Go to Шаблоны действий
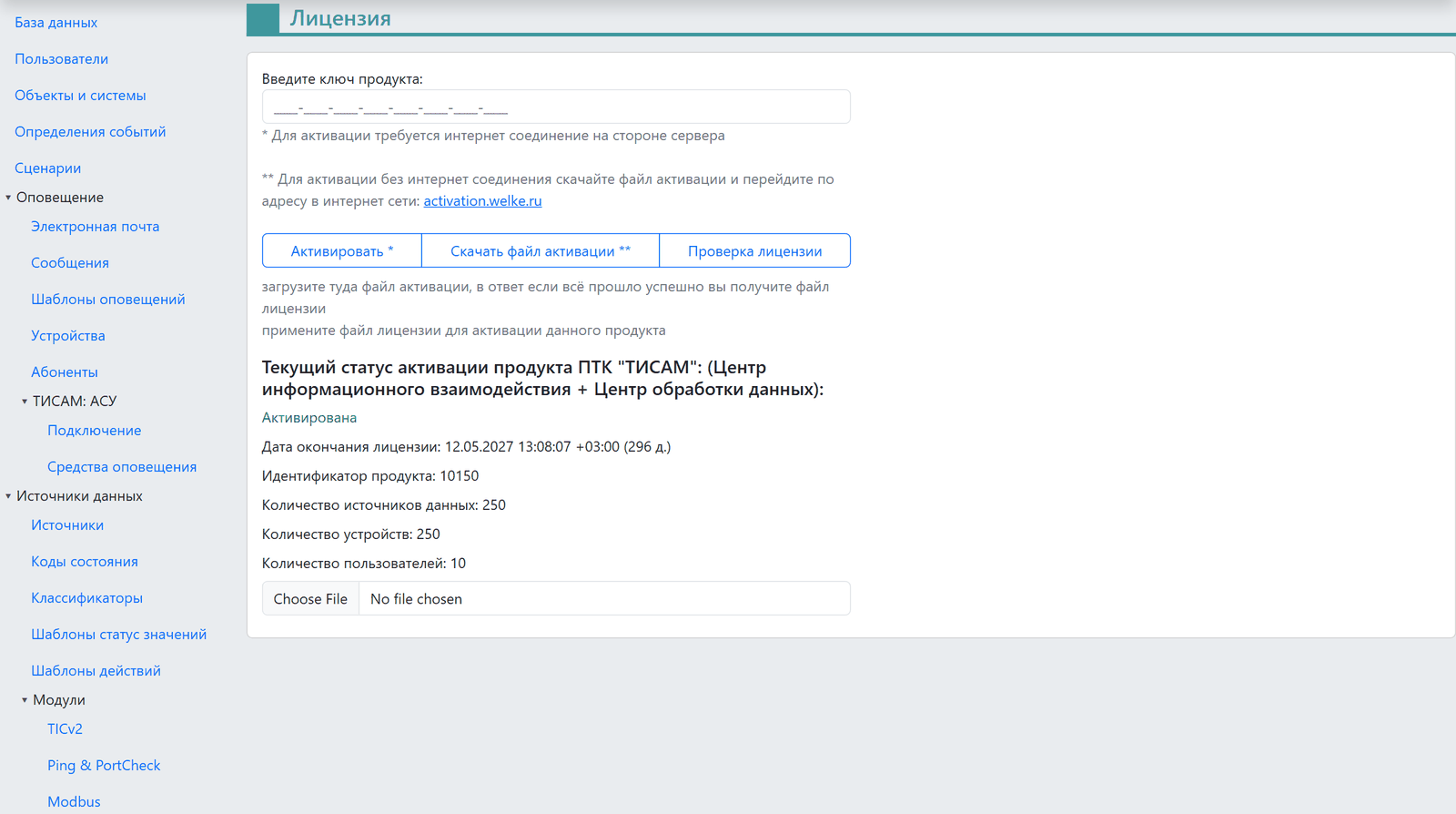This screenshot has height=814, width=1456. click(x=96, y=671)
